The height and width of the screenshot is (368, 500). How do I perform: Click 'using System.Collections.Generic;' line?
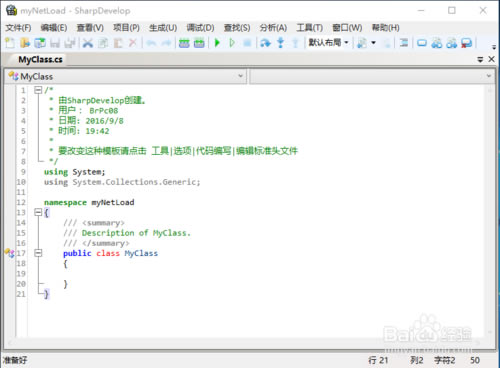(x=122, y=182)
